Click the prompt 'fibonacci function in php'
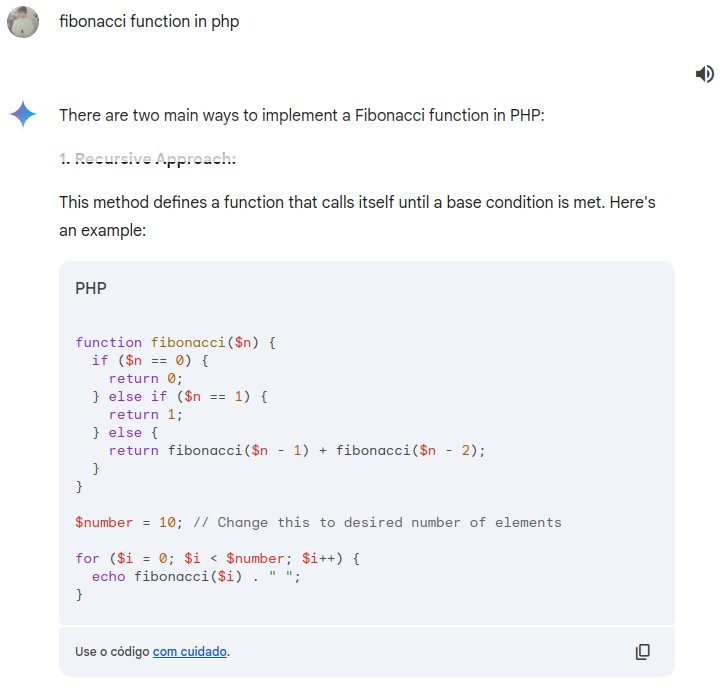This screenshot has width=720, height=688. tap(149, 22)
